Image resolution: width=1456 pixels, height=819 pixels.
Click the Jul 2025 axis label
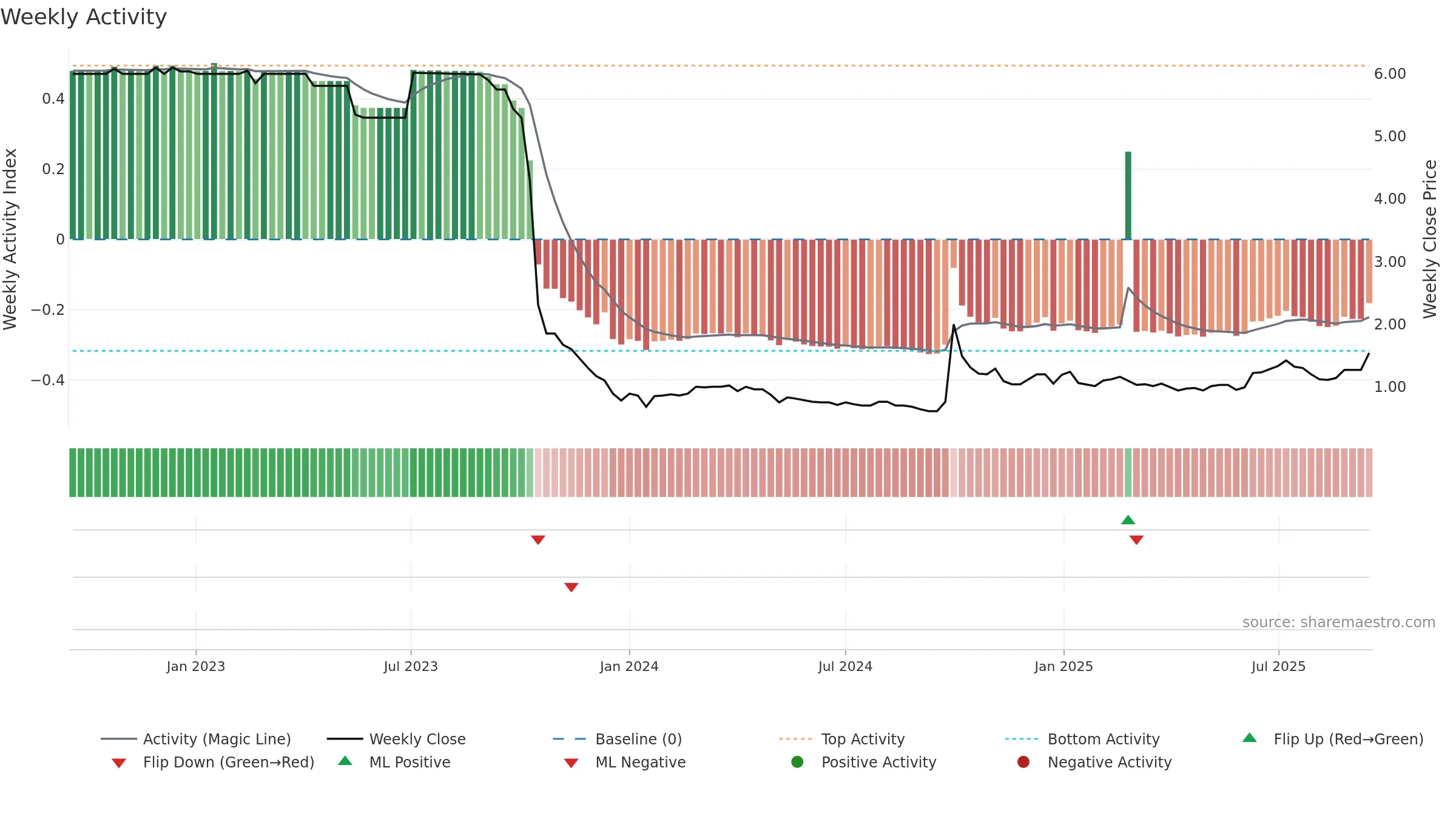1278,667
